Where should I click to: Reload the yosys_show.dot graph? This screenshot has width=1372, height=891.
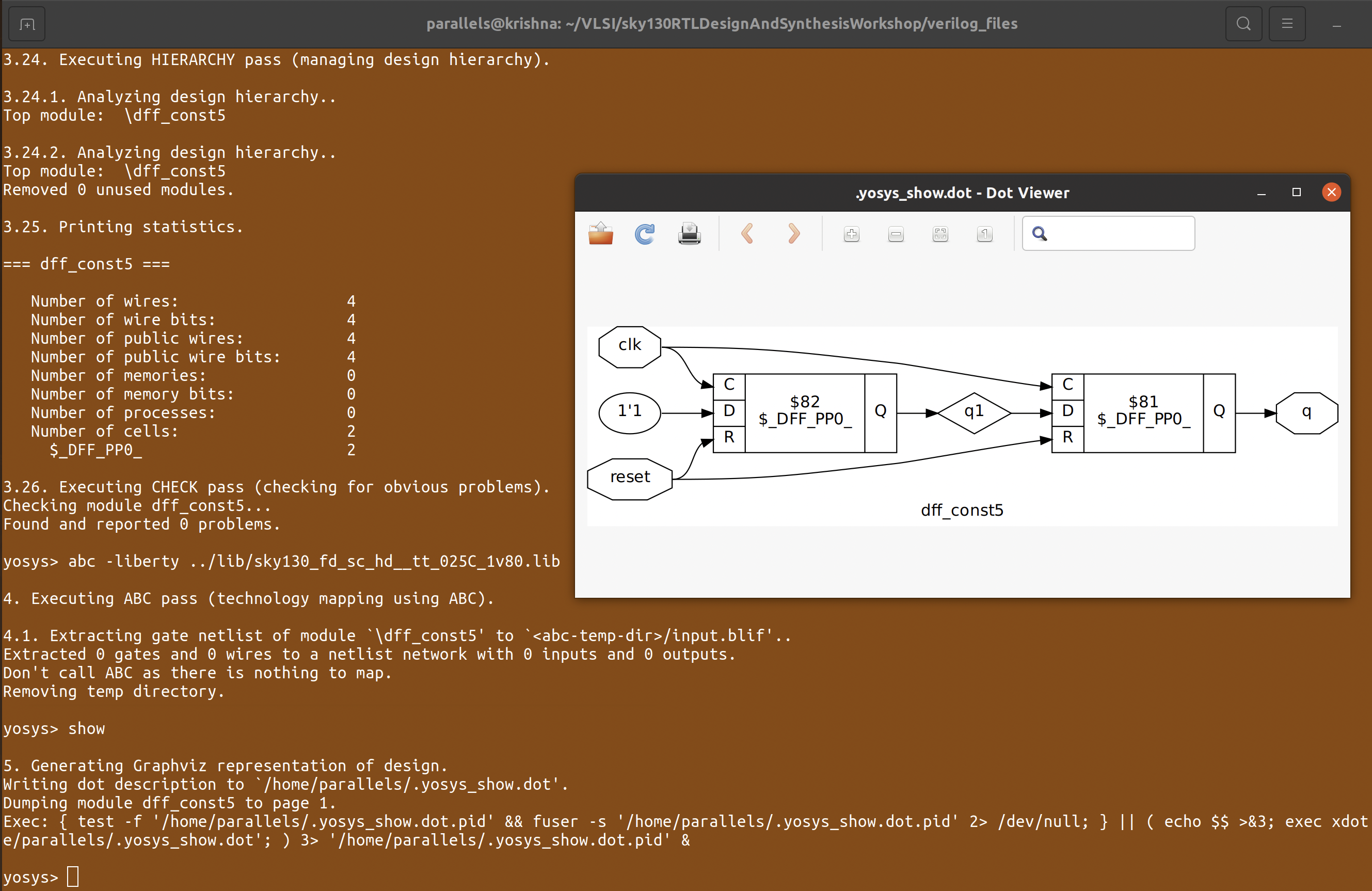pyautogui.click(x=645, y=233)
